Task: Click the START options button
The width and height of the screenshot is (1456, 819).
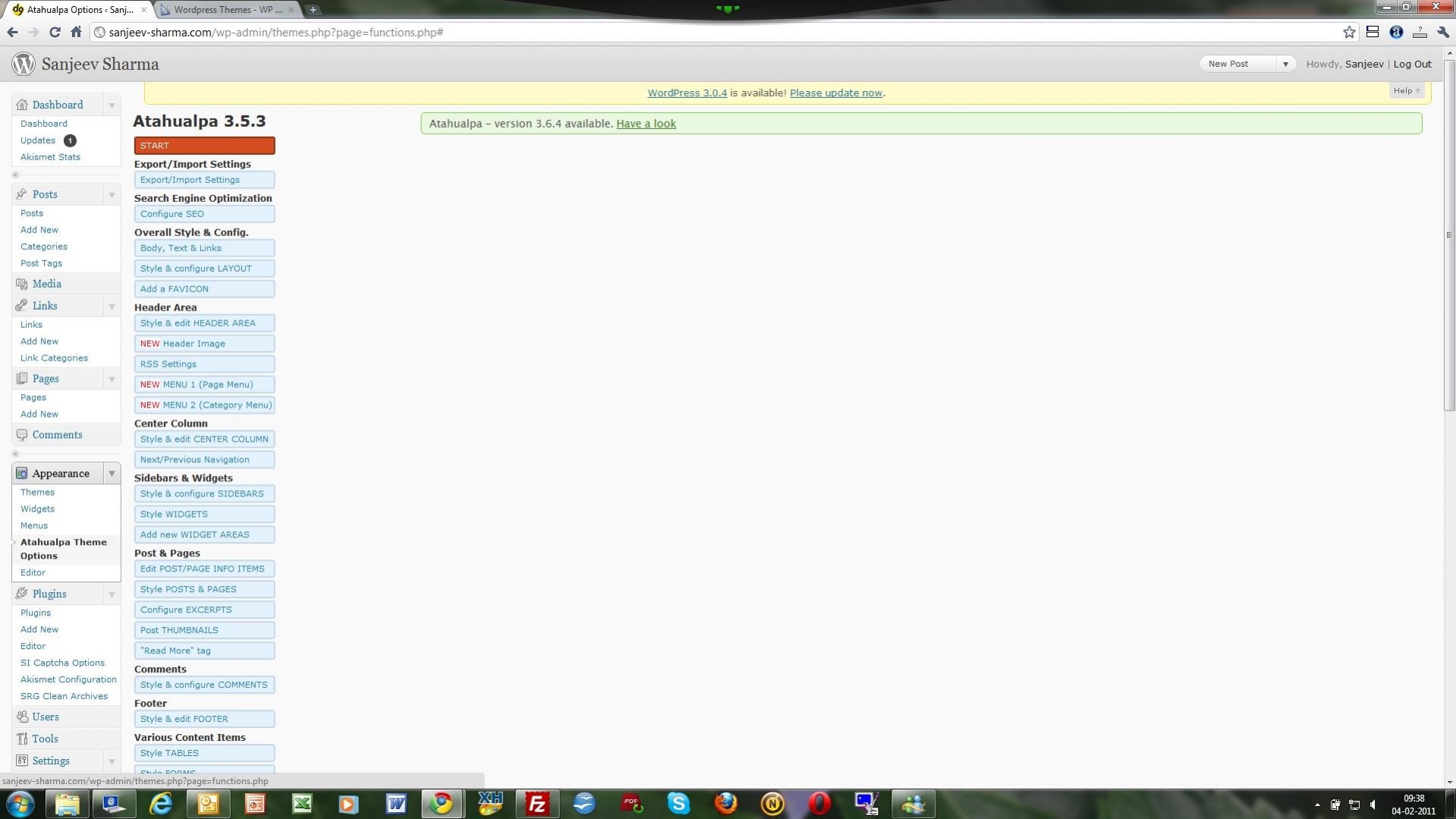Action: click(x=205, y=145)
